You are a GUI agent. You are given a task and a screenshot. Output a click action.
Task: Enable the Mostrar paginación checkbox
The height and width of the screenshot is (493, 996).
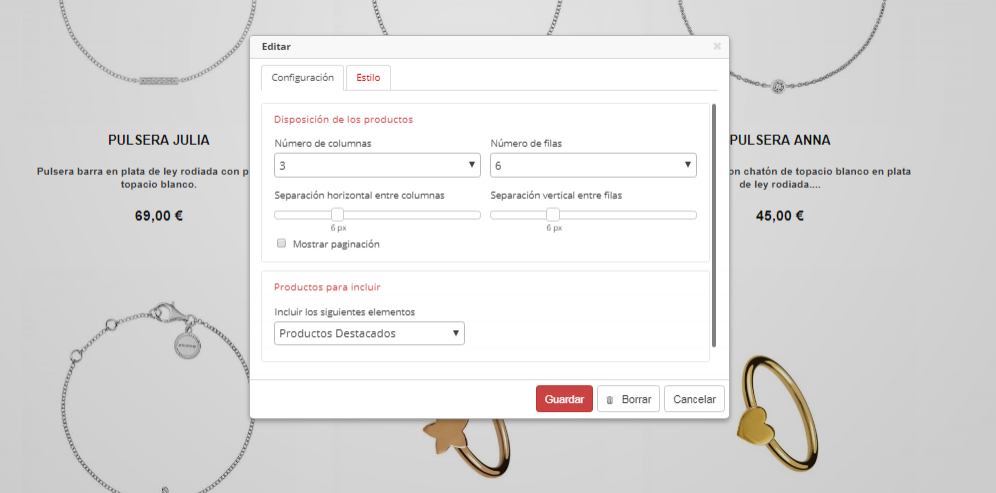pyautogui.click(x=282, y=243)
